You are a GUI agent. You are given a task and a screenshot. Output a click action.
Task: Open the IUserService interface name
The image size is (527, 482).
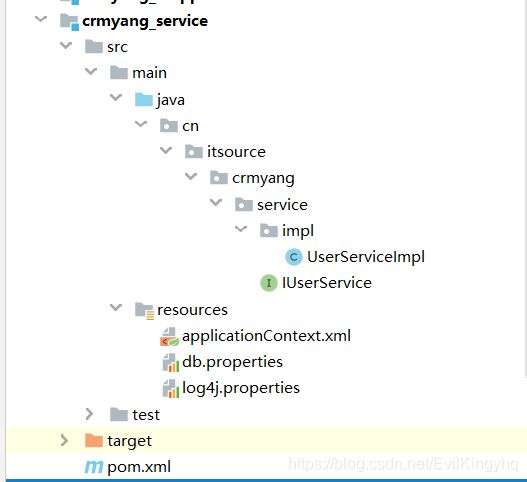tap(327, 283)
